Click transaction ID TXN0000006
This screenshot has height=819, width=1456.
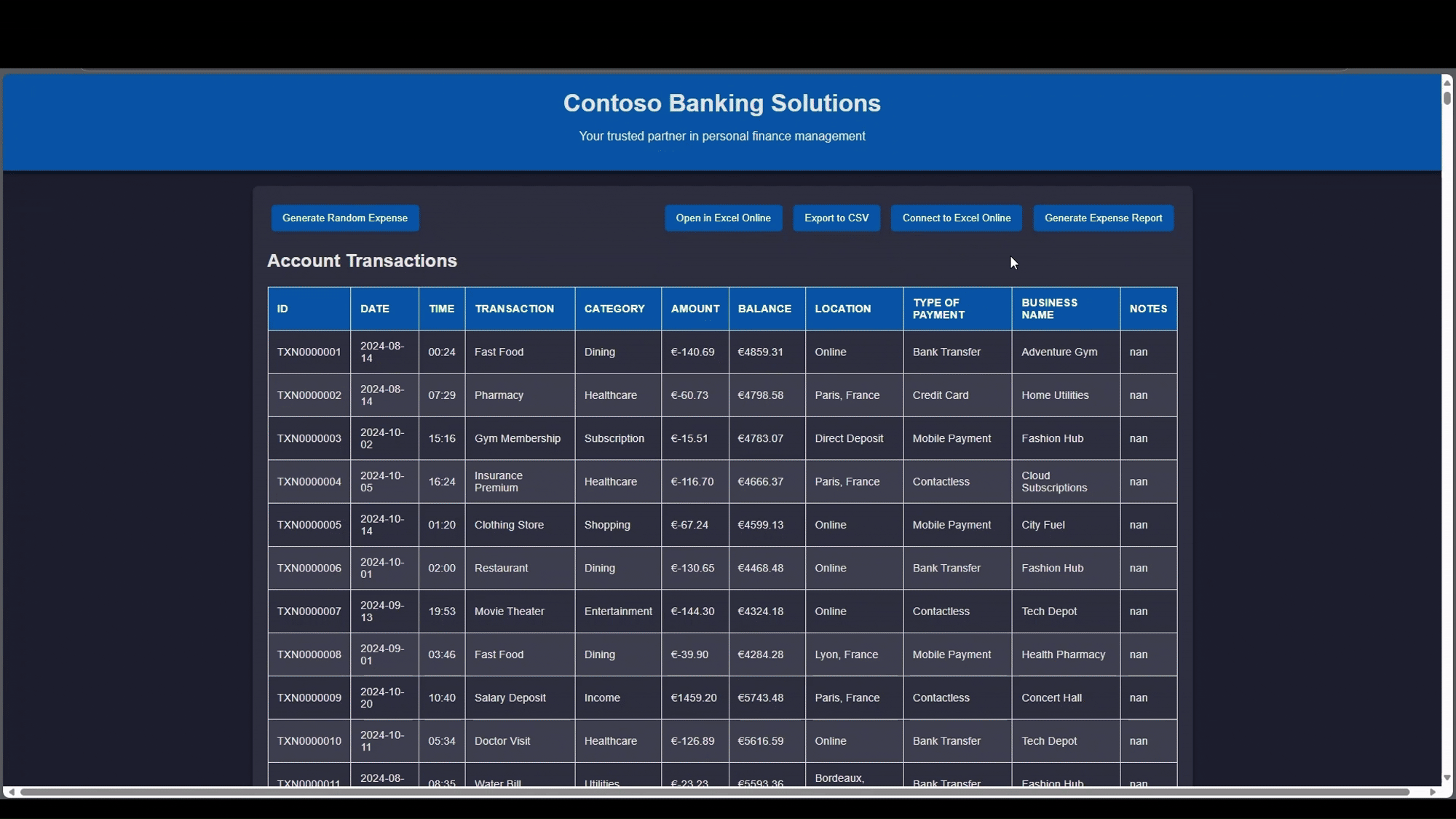309,568
